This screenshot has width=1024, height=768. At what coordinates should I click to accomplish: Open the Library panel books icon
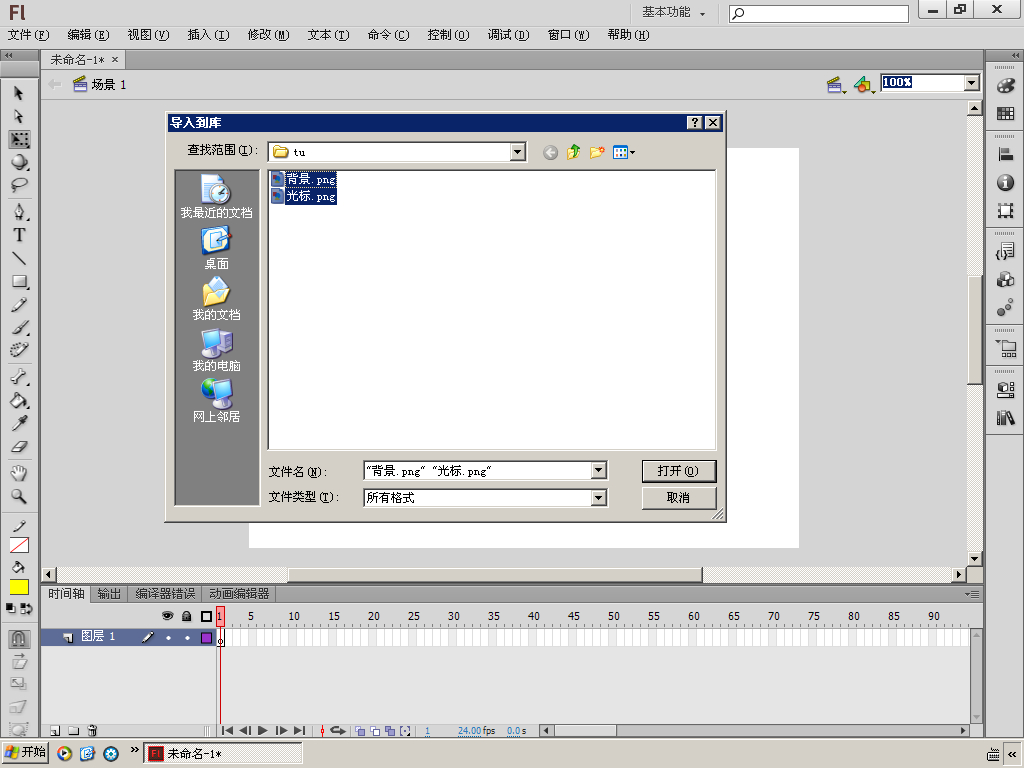1006,418
